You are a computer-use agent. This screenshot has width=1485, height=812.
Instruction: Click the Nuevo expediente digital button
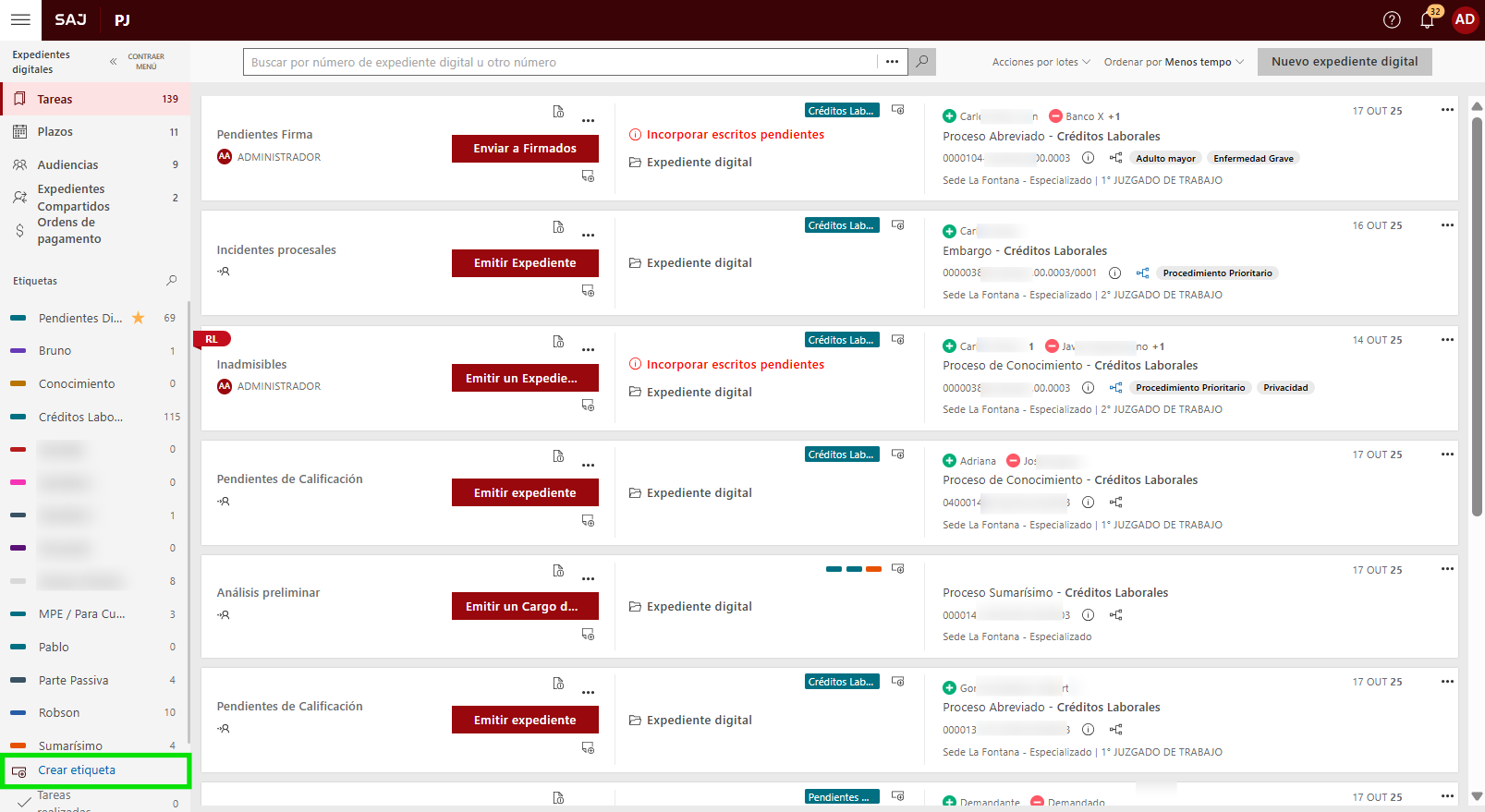pos(1344,62)
